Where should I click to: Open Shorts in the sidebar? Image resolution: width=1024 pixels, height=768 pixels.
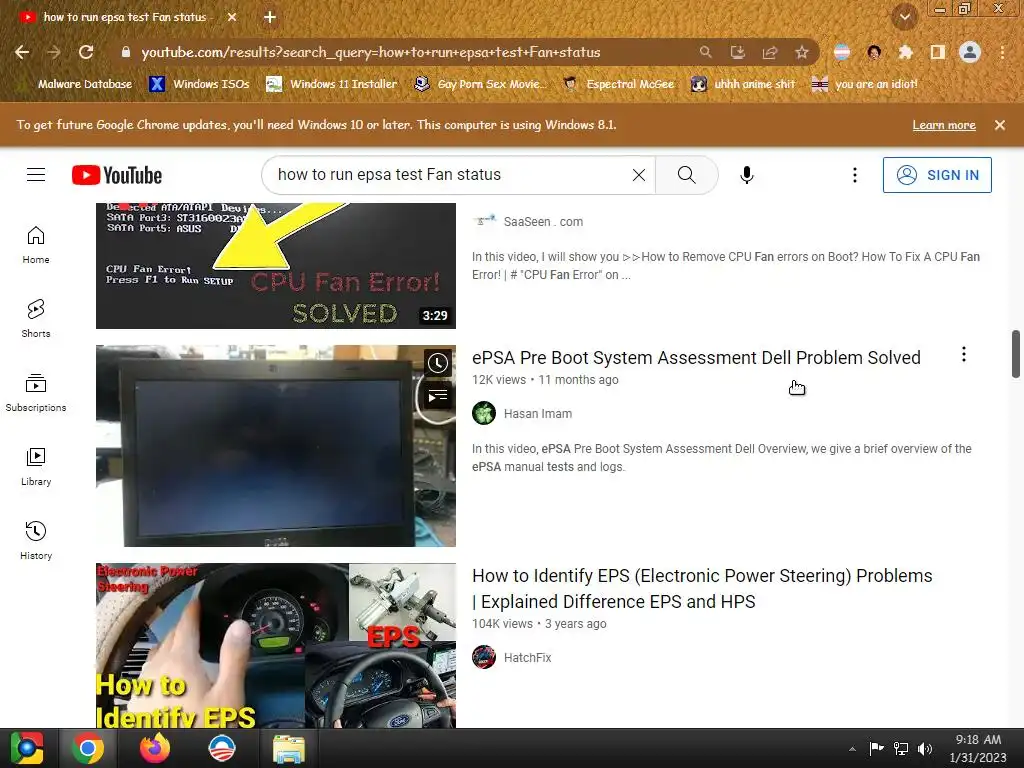pos(36,319)
